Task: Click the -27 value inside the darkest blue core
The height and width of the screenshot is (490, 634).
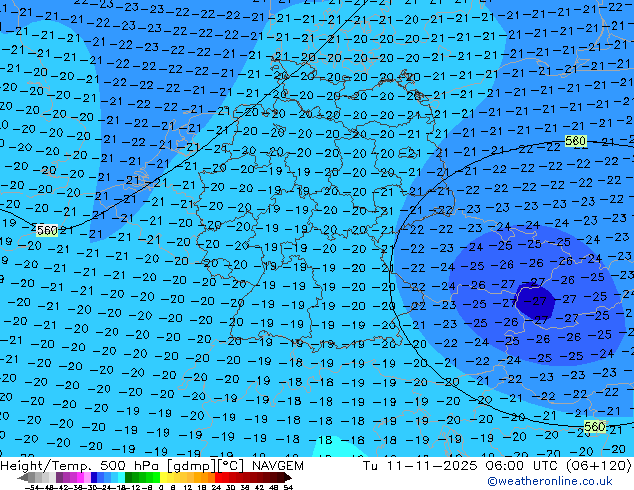Action: [537, 301]
